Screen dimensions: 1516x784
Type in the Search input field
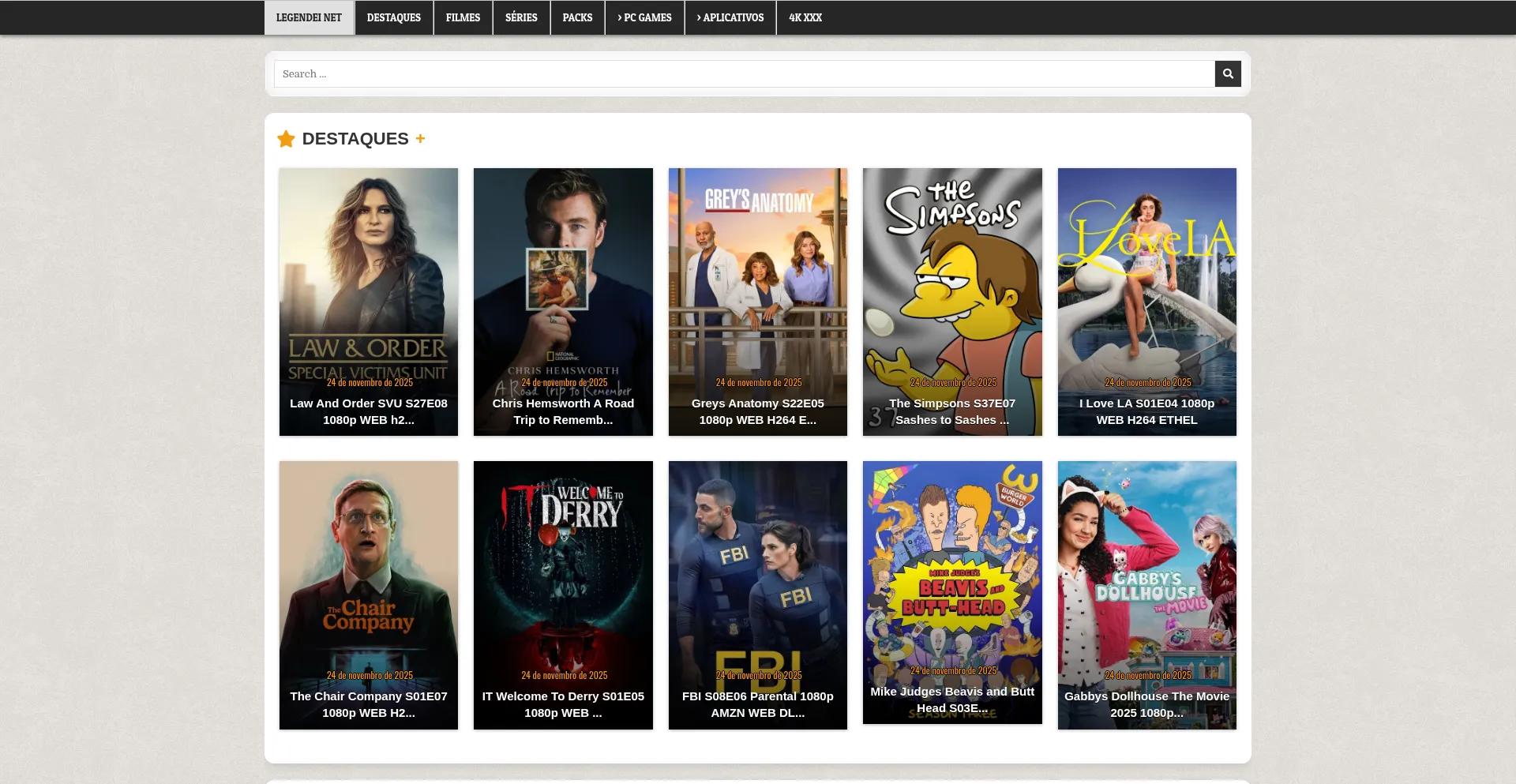pos(742,73)
